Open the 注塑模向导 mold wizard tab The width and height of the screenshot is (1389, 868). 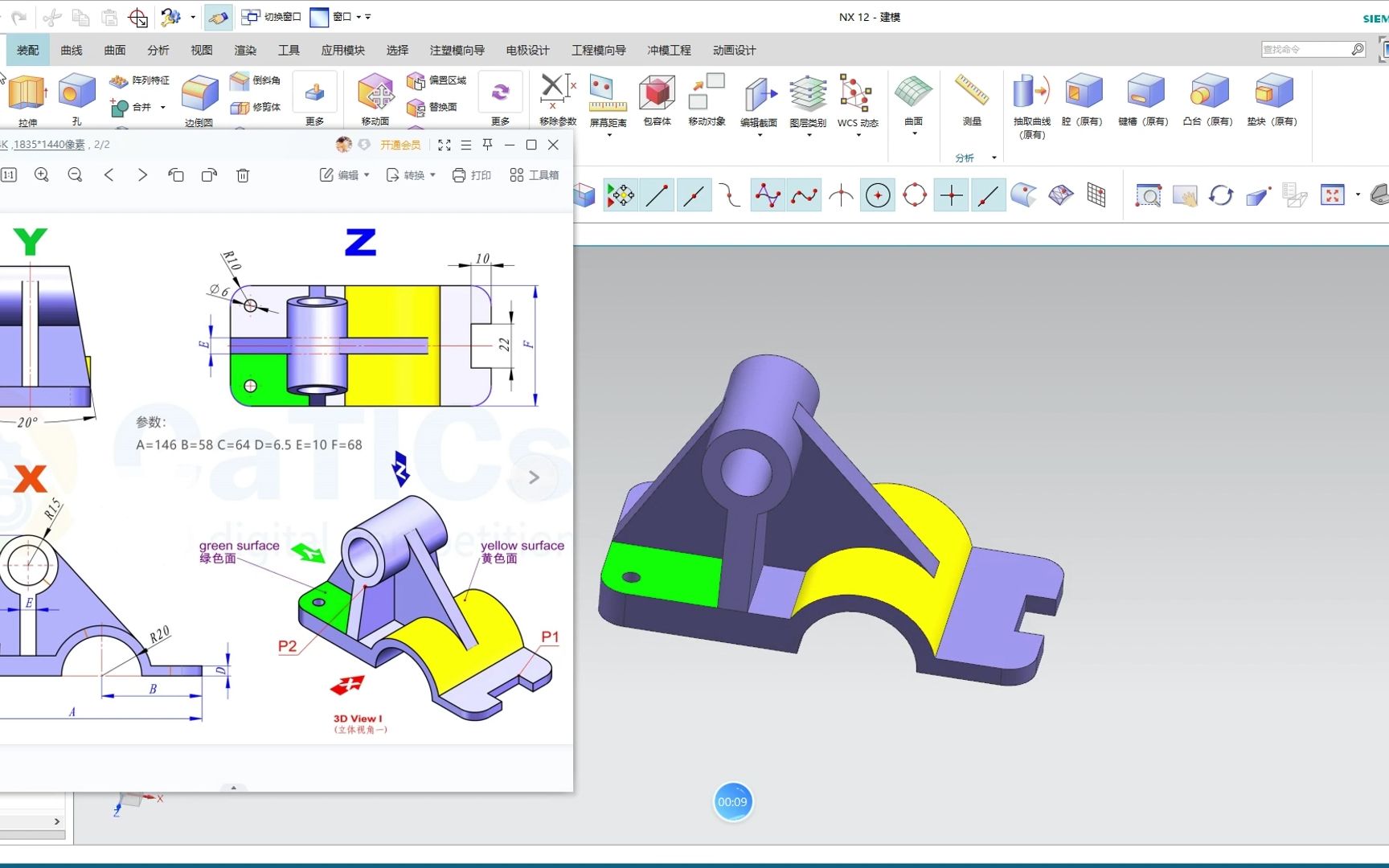[457, 50]
